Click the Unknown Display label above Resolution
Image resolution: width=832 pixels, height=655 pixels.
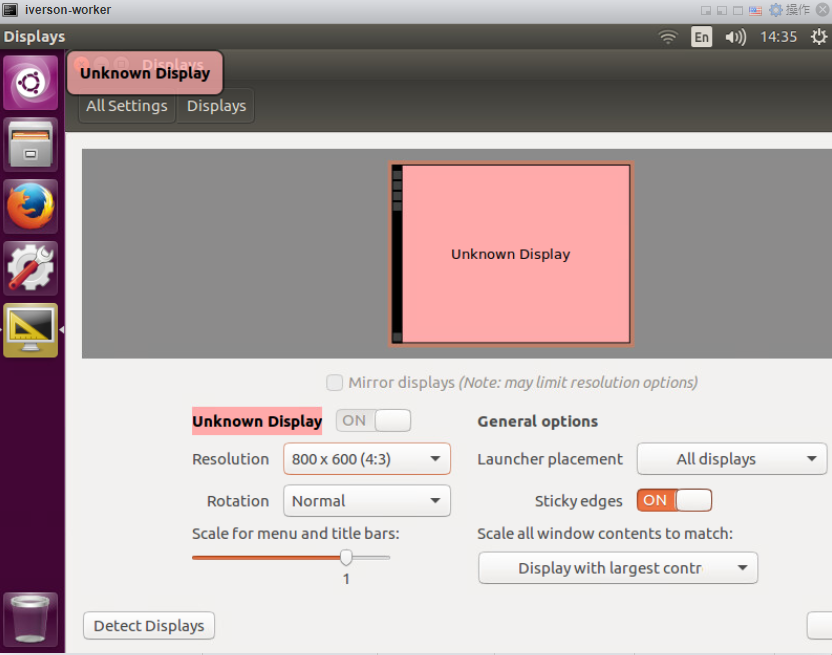[x=257, y=421]
